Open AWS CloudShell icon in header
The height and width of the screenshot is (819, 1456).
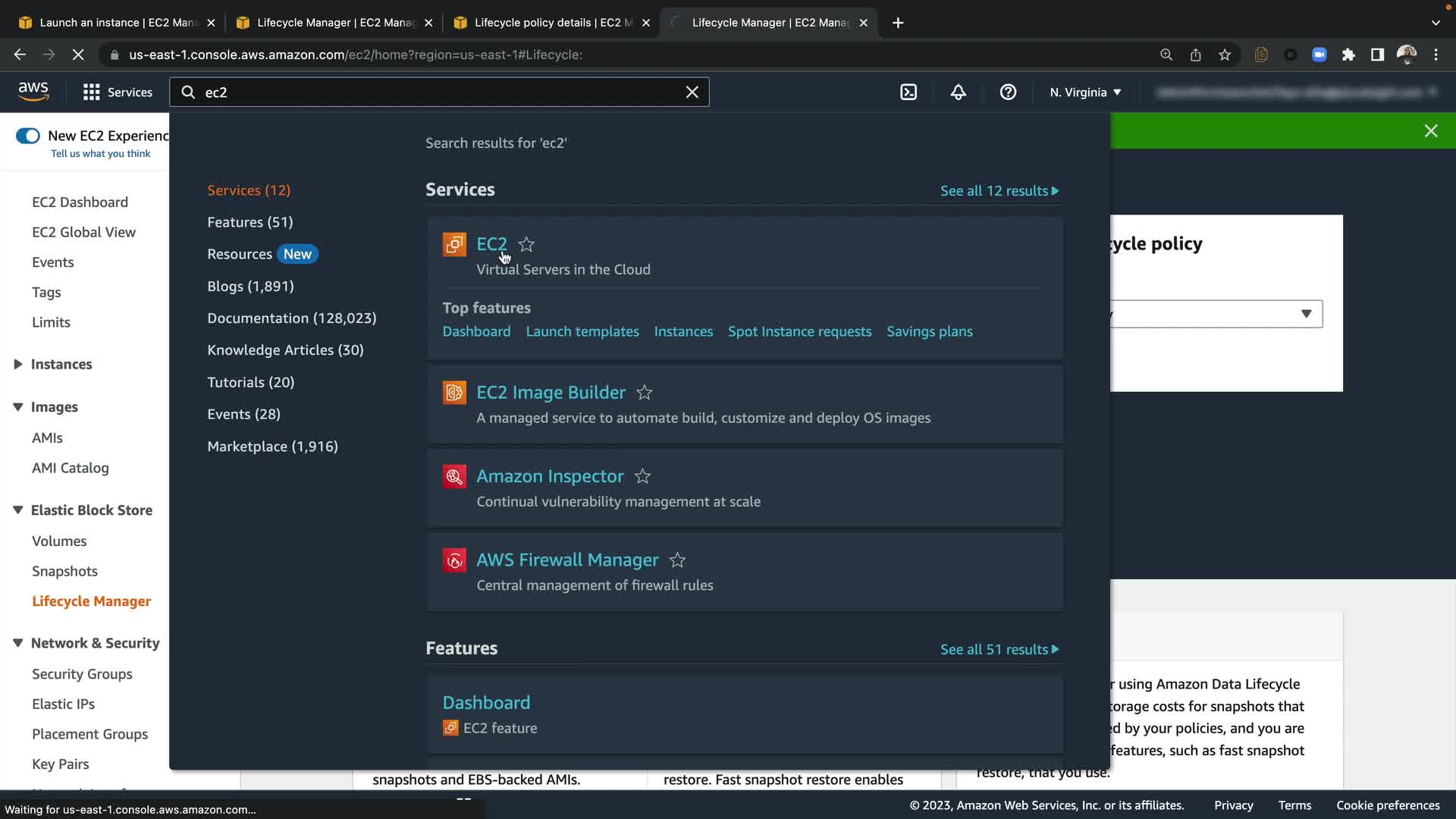(908, 93)
